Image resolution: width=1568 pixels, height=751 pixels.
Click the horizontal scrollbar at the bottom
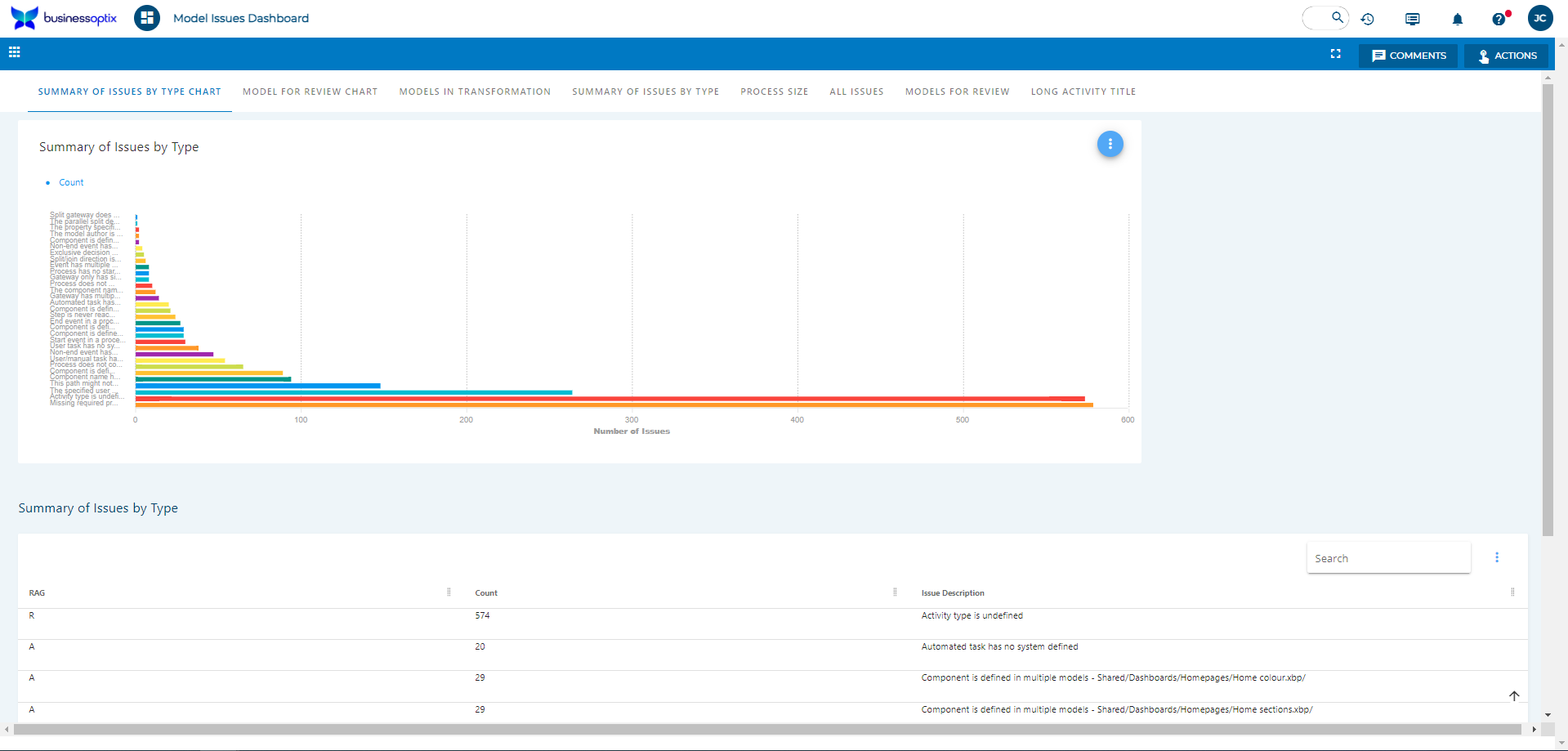(766, 729)
